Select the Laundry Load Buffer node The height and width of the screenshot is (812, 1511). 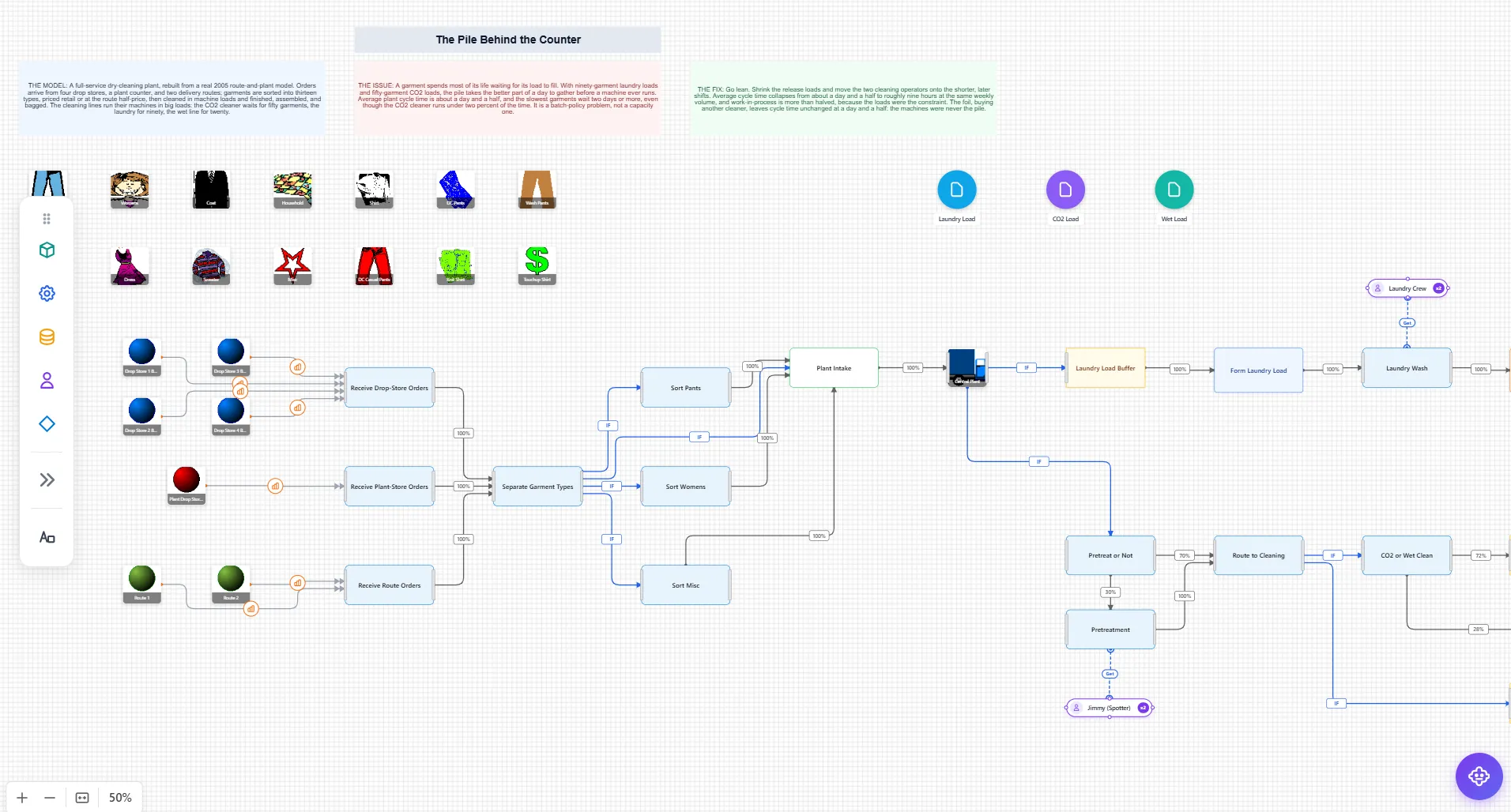point(1106,368)
